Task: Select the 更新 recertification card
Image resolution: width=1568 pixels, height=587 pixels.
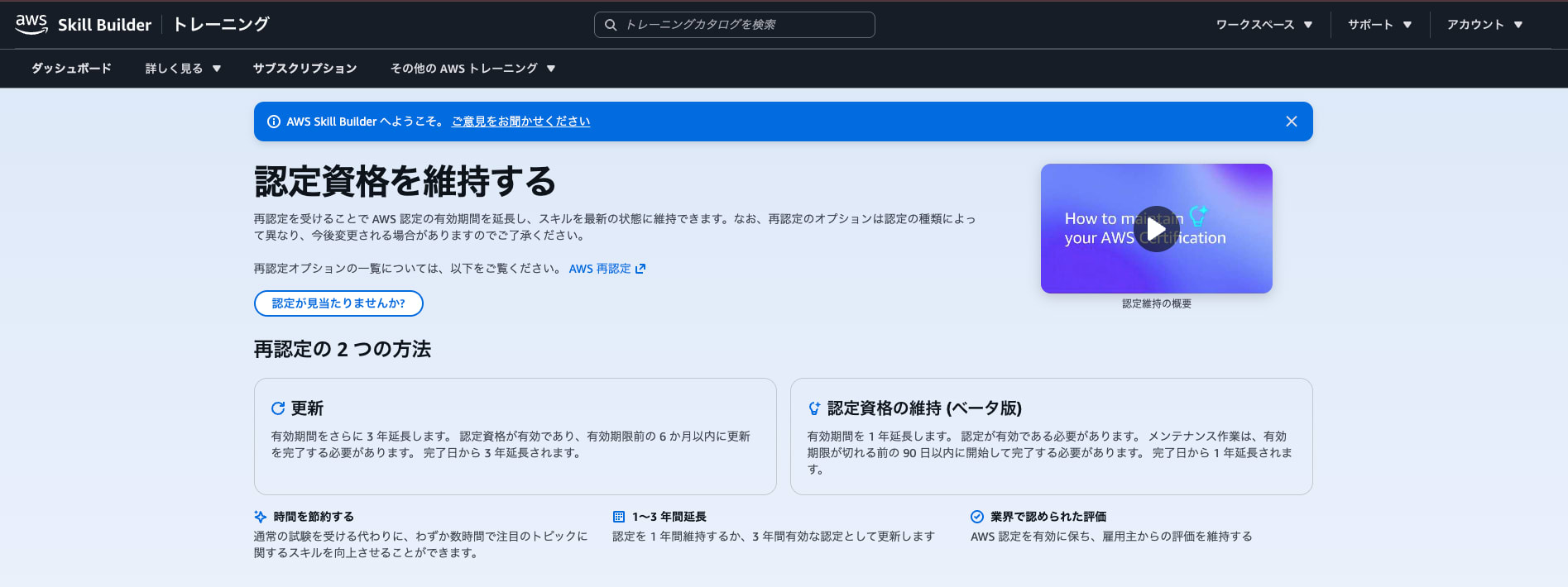Action: pos(515,437)
